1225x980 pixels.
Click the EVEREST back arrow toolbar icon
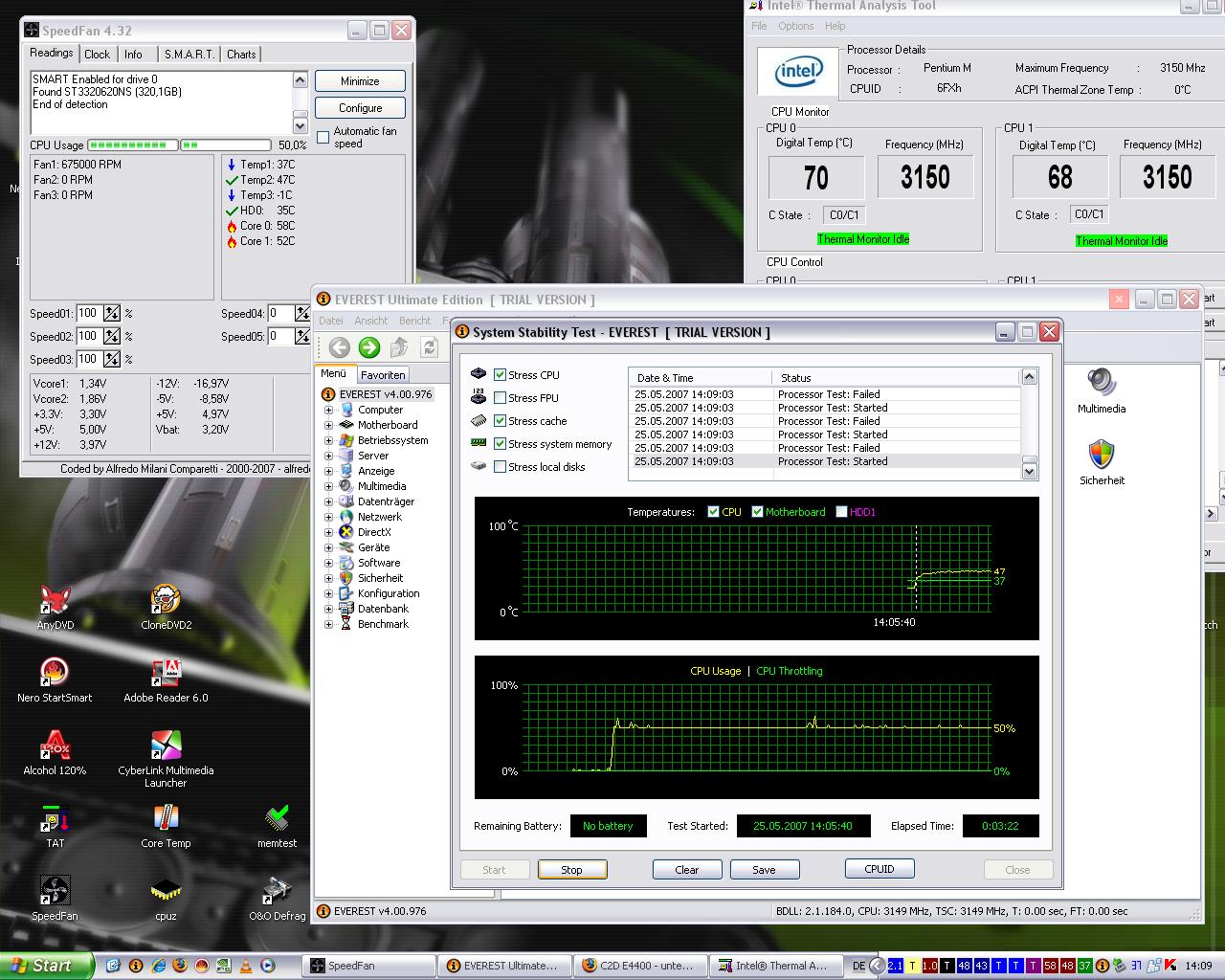[339, 347]
